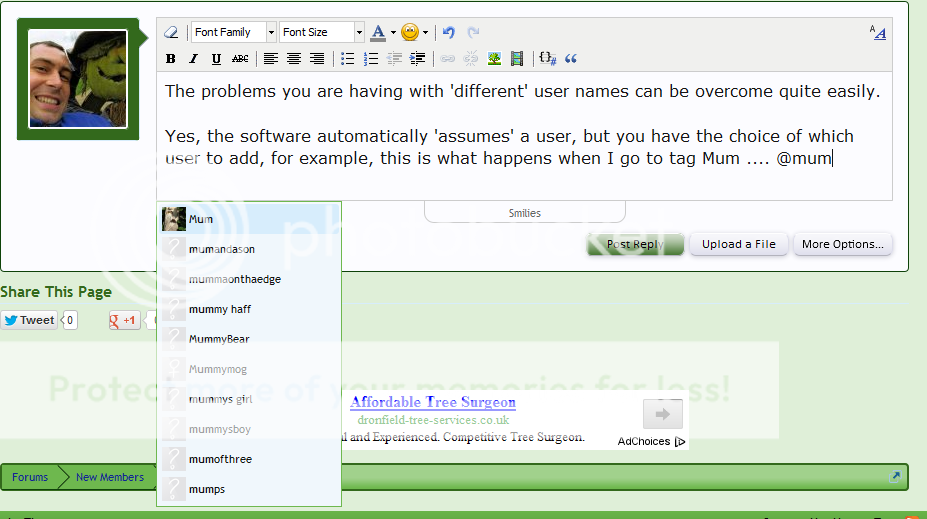Viewport: 927px width, 519px height.
Task: Toggle bold formatting in editor
Action: (x=171, y=59)
